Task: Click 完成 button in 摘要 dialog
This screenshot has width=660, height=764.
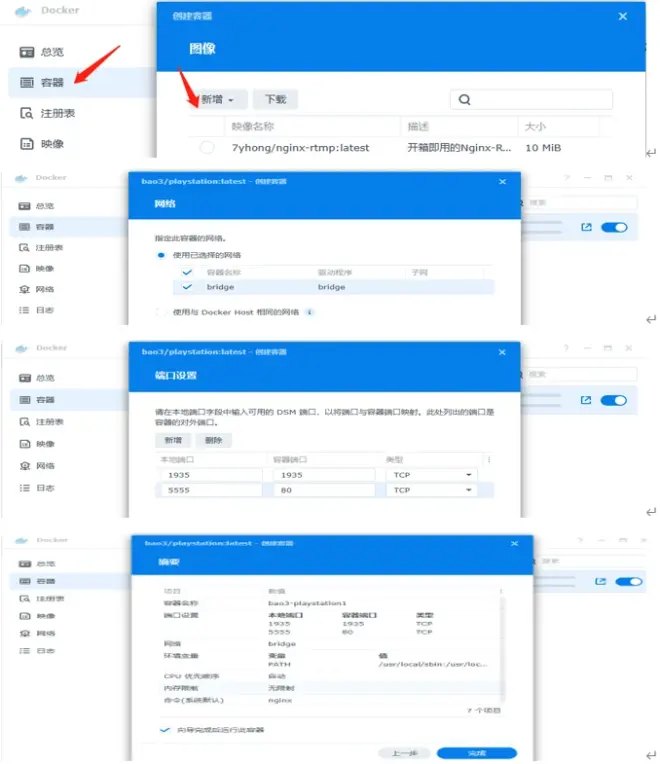Action: 477,753
